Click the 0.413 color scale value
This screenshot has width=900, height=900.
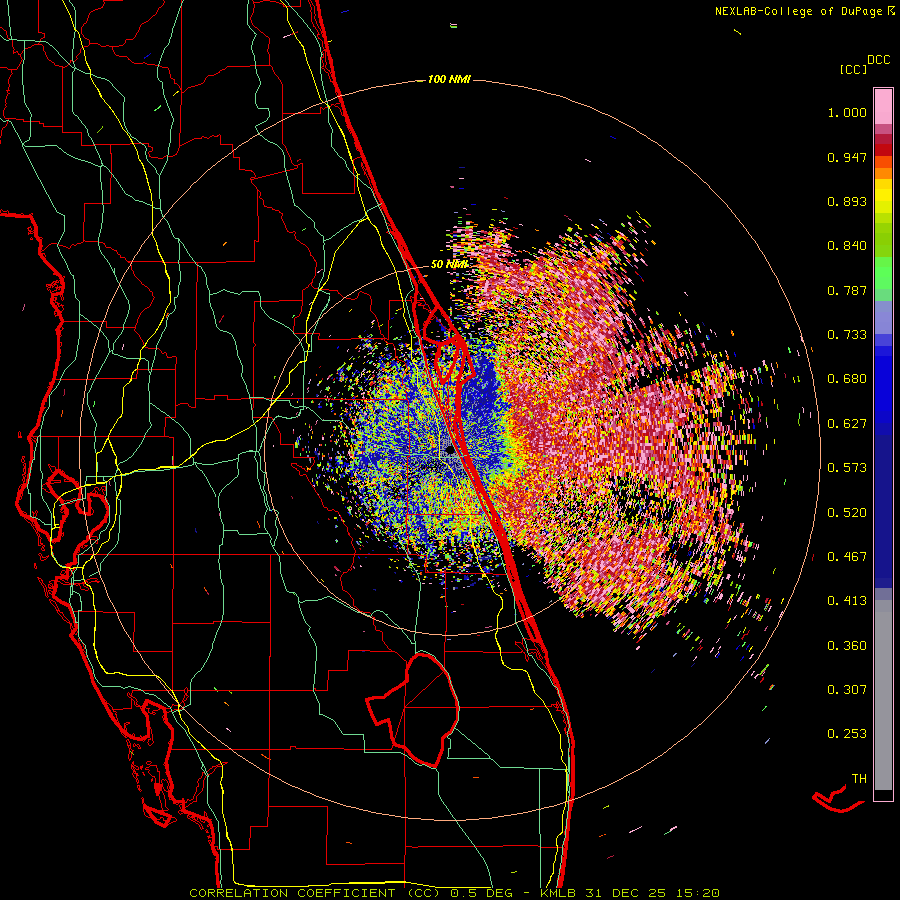[x=847, y=601]
